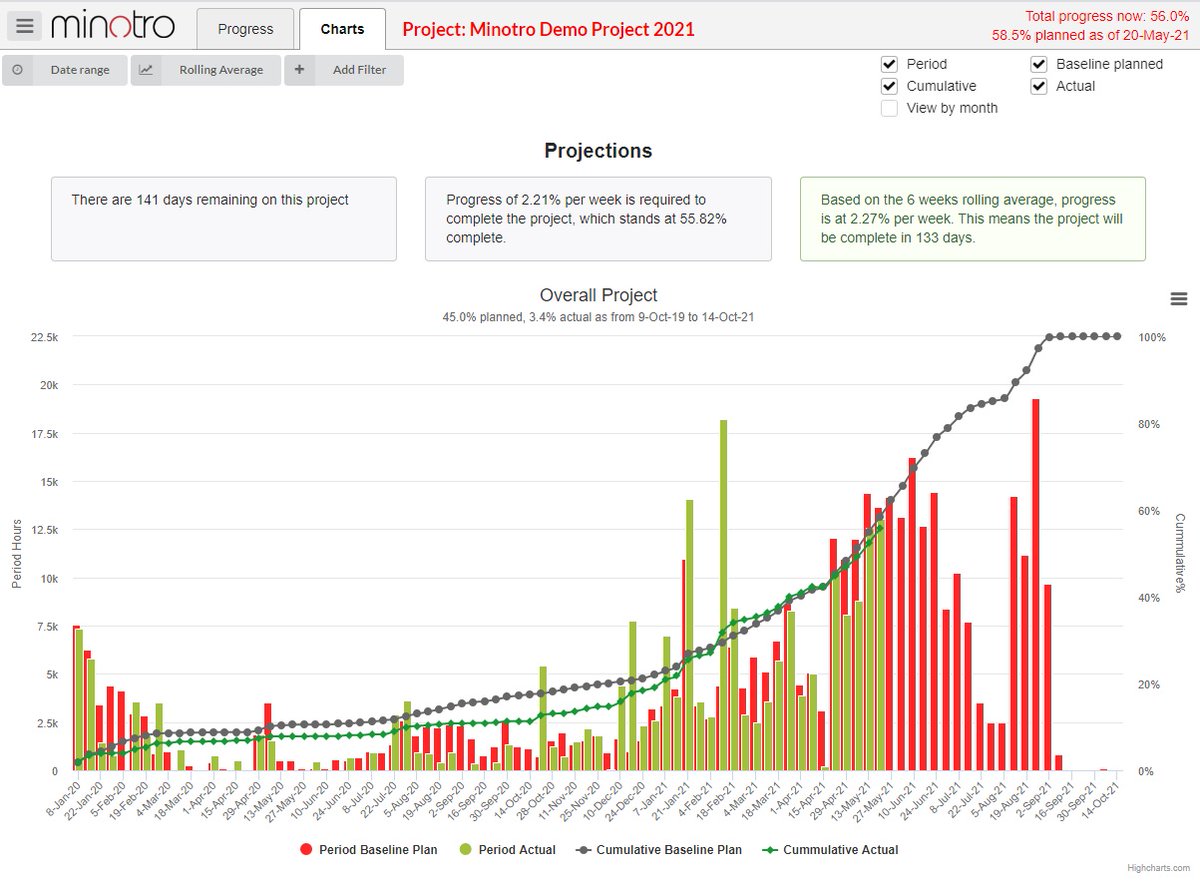Click the clock icon on Date range

pyautogui.click(x=17, y=70)
